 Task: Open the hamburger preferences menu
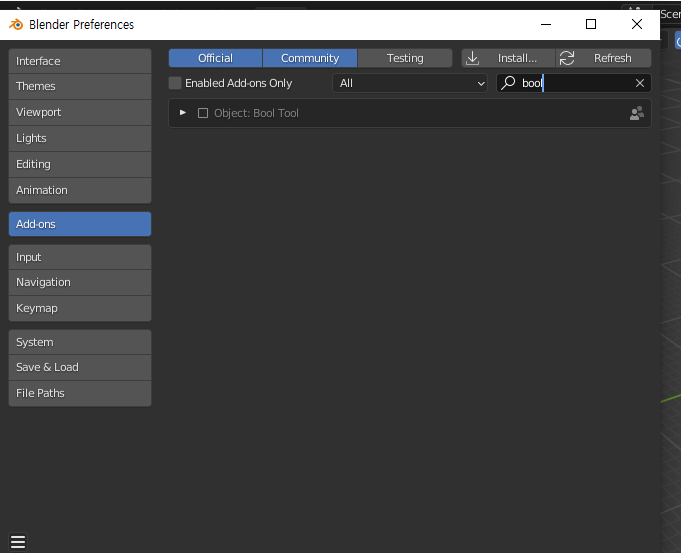[18, 542]
